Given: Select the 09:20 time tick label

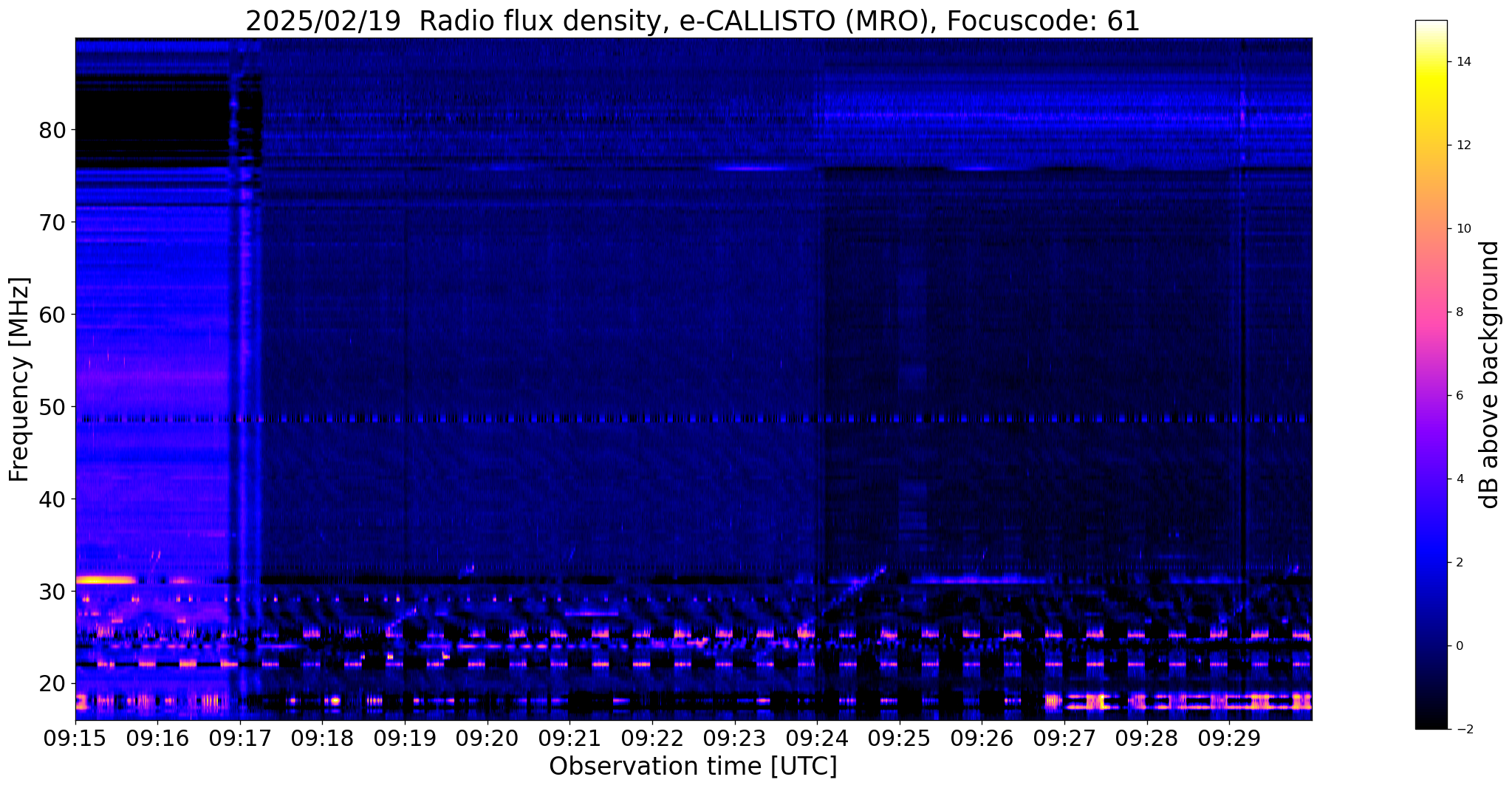Looking at the screenshot, I should (487, 739).
